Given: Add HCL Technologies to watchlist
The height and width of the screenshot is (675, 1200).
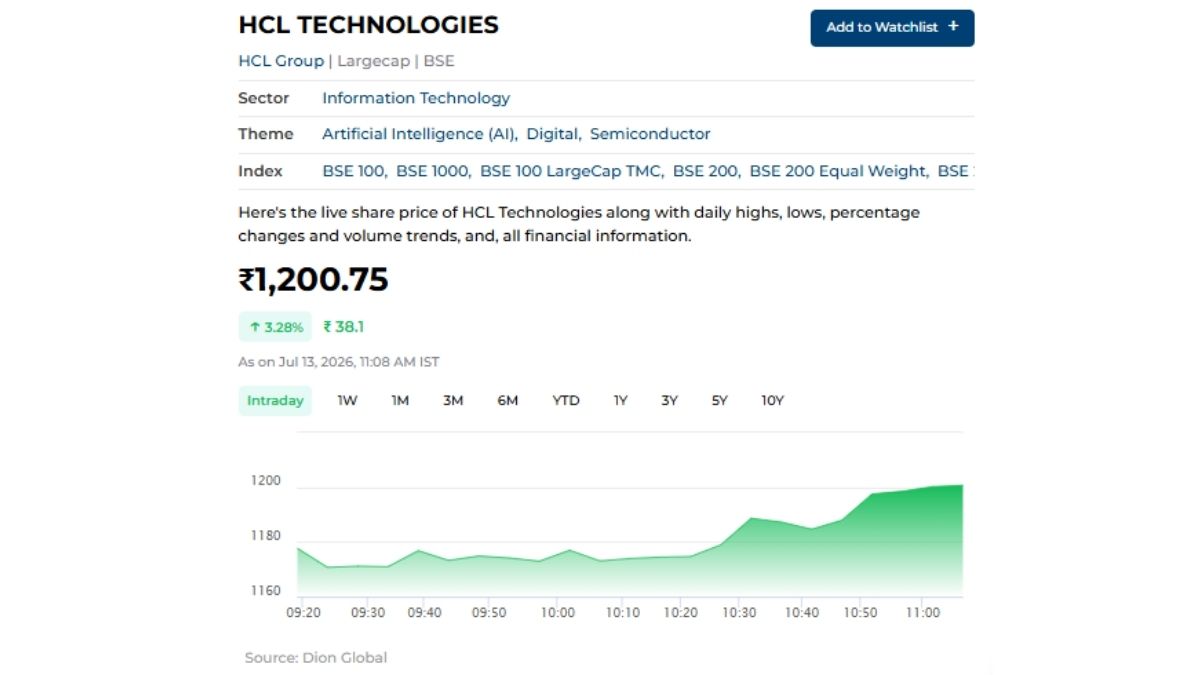Looking at the screenshot, I should (892, 28).
